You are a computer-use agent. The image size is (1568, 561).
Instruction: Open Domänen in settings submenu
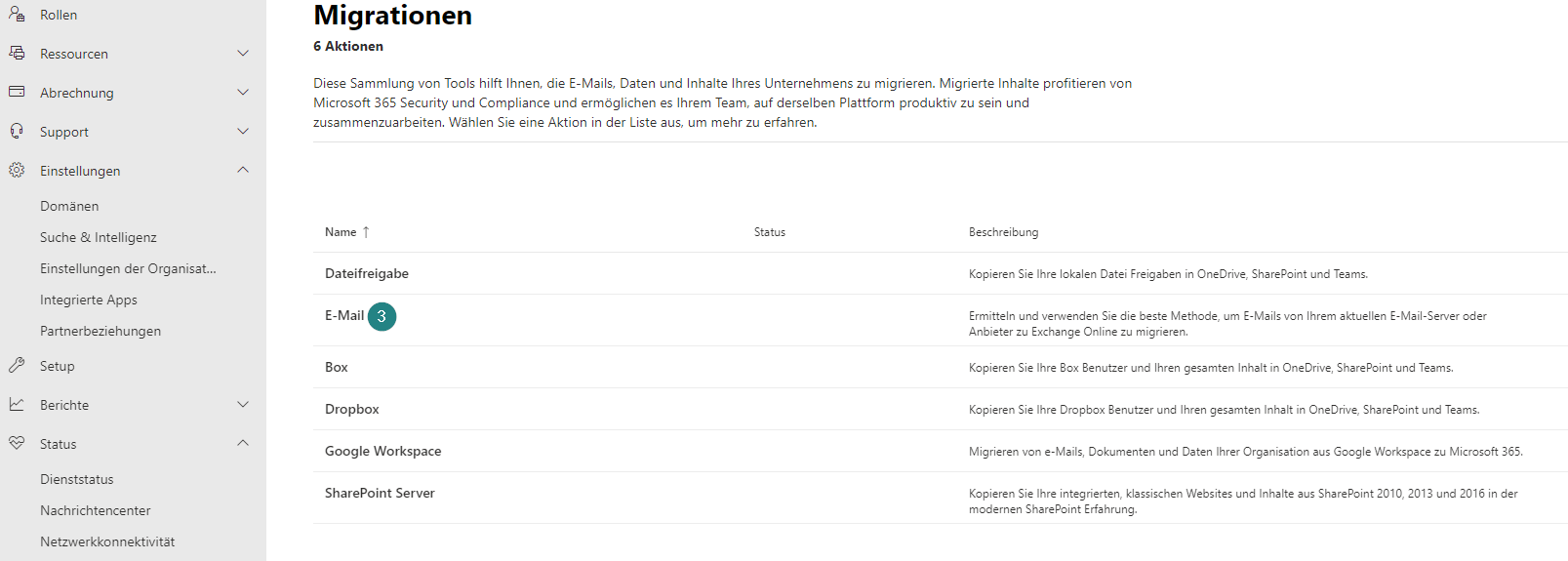[x=69, y=206]
